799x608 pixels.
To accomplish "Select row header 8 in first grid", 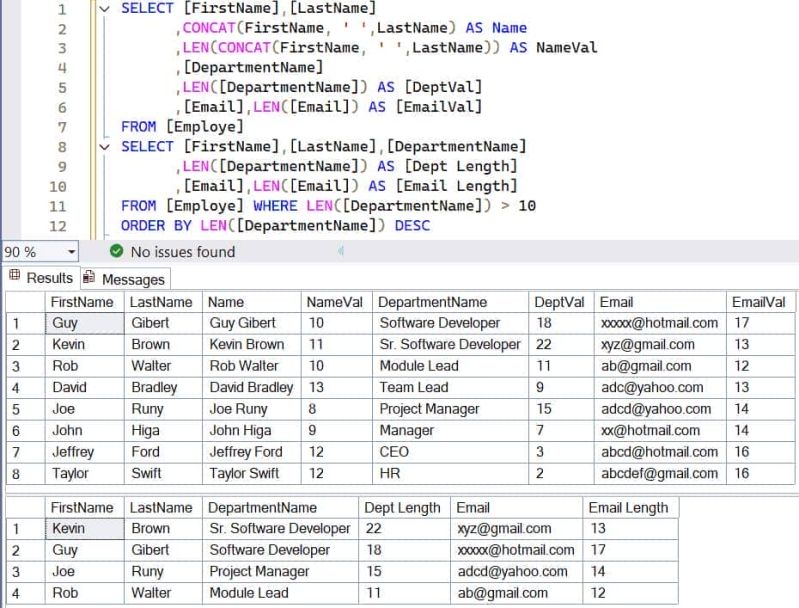I will coord(25,473).
